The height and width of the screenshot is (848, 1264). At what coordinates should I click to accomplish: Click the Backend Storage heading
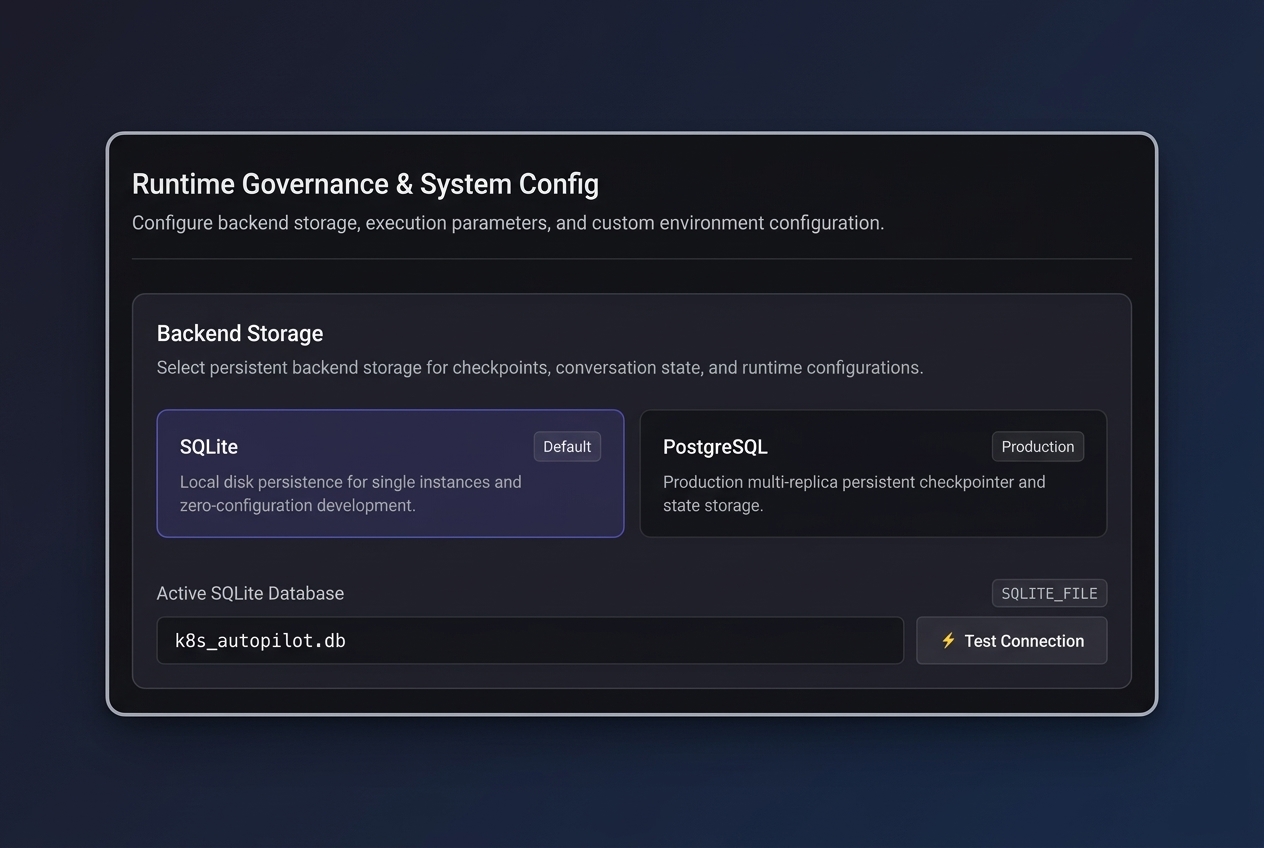coord(240,333)
